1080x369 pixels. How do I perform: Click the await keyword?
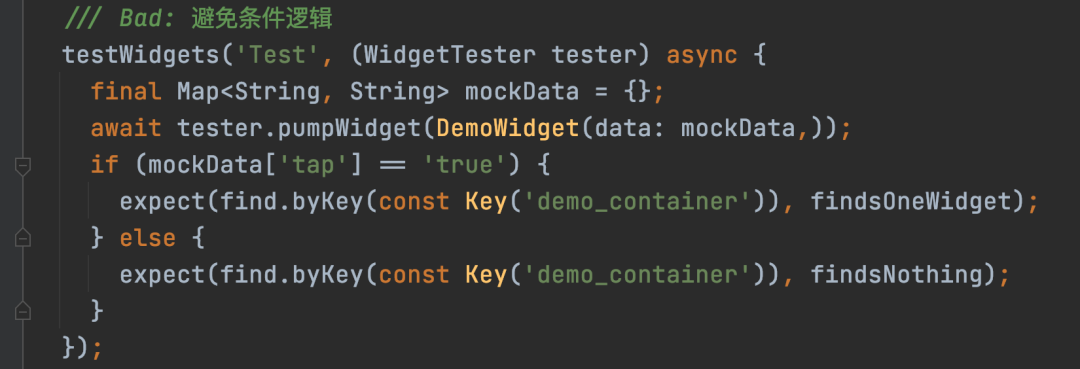coord(126,128)
